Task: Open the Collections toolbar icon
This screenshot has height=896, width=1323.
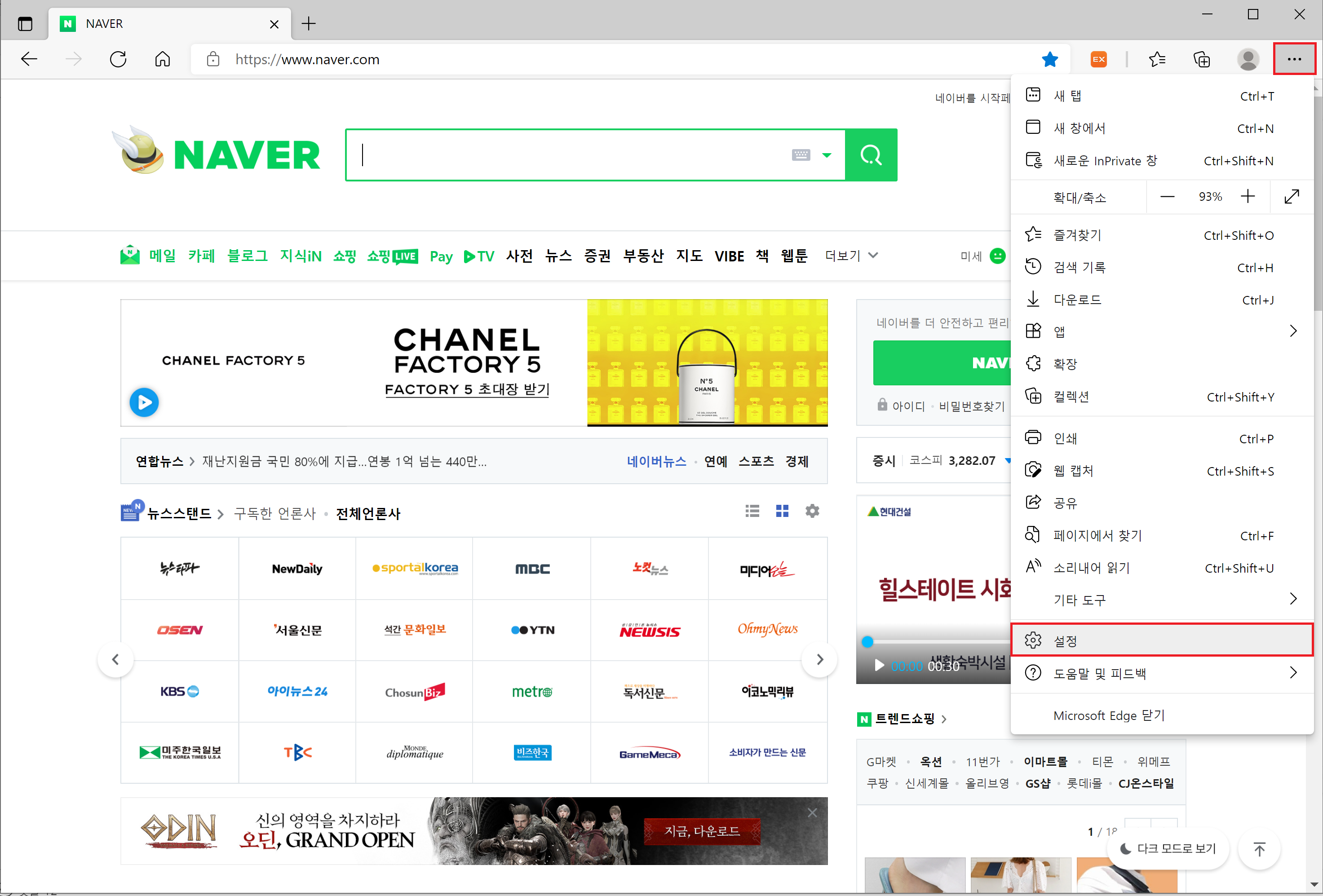Action: [x=1201, y=59]
